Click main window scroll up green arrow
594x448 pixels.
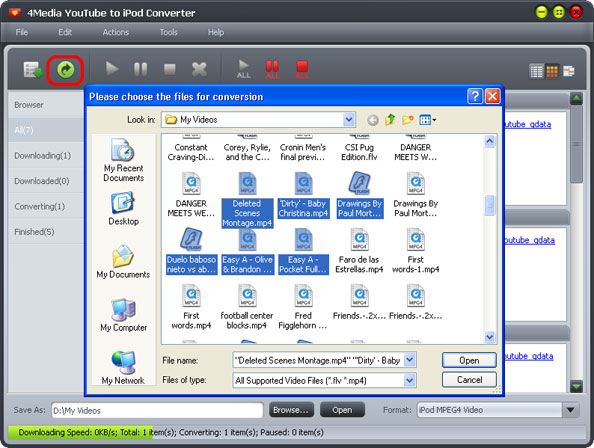coord(576,99)
